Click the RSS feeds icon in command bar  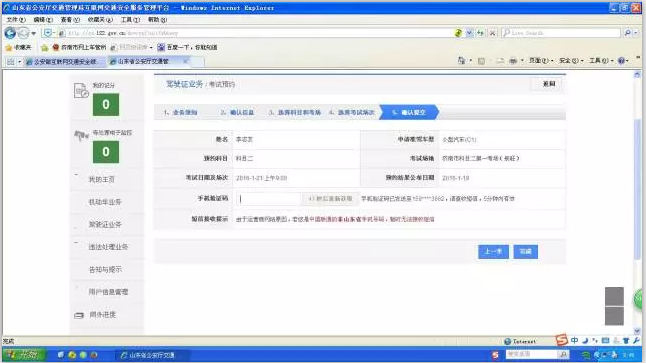pos(481,61)
